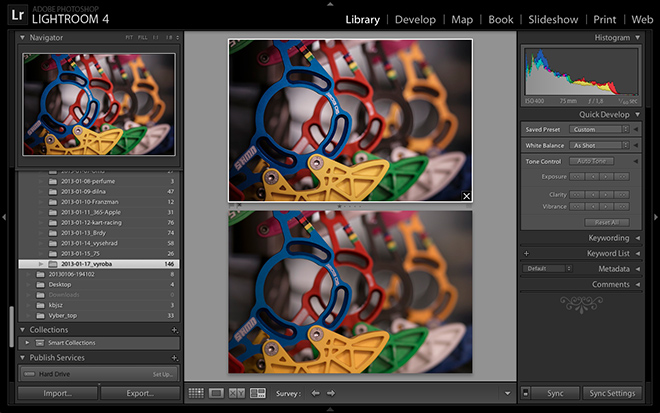The image size is (660, 413).
Task: Click the Navigator preview image
Action: coord(99,104)
